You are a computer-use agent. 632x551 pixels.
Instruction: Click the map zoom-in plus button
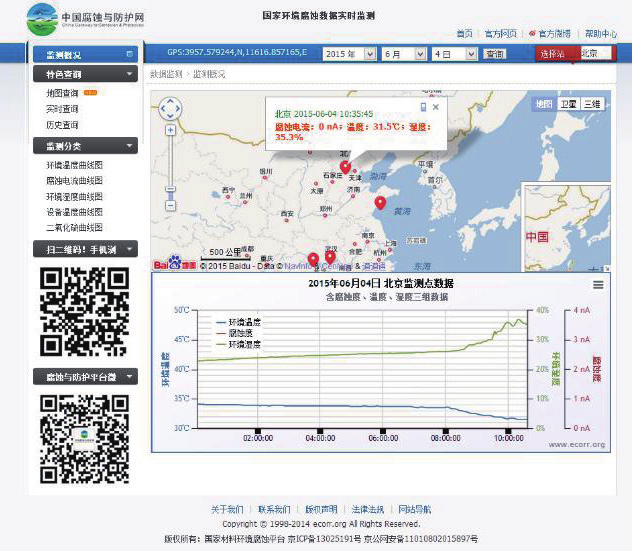171,130
